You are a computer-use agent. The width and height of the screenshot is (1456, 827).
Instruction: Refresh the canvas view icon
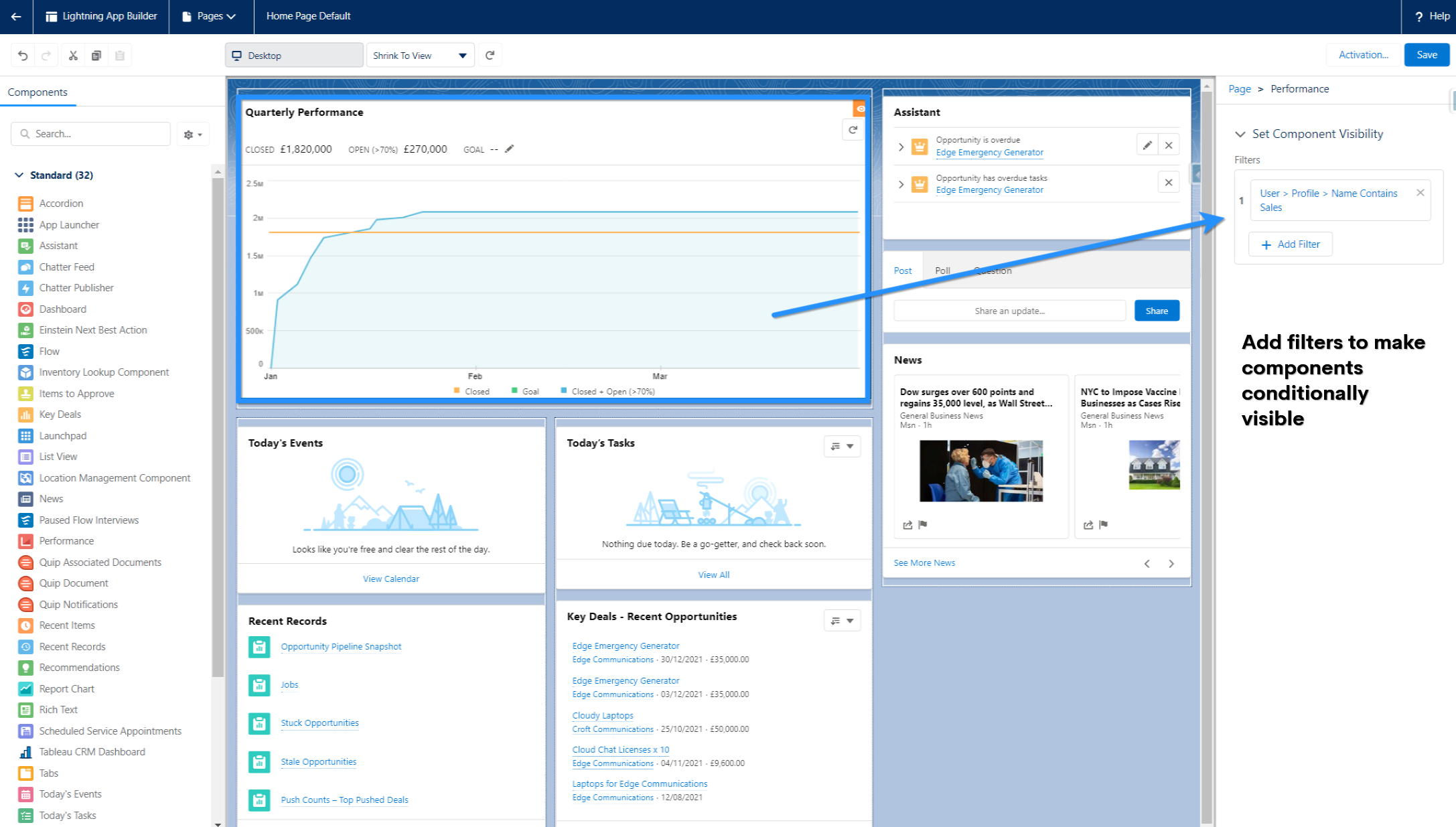pyautogui.click(x=490, y=55)
